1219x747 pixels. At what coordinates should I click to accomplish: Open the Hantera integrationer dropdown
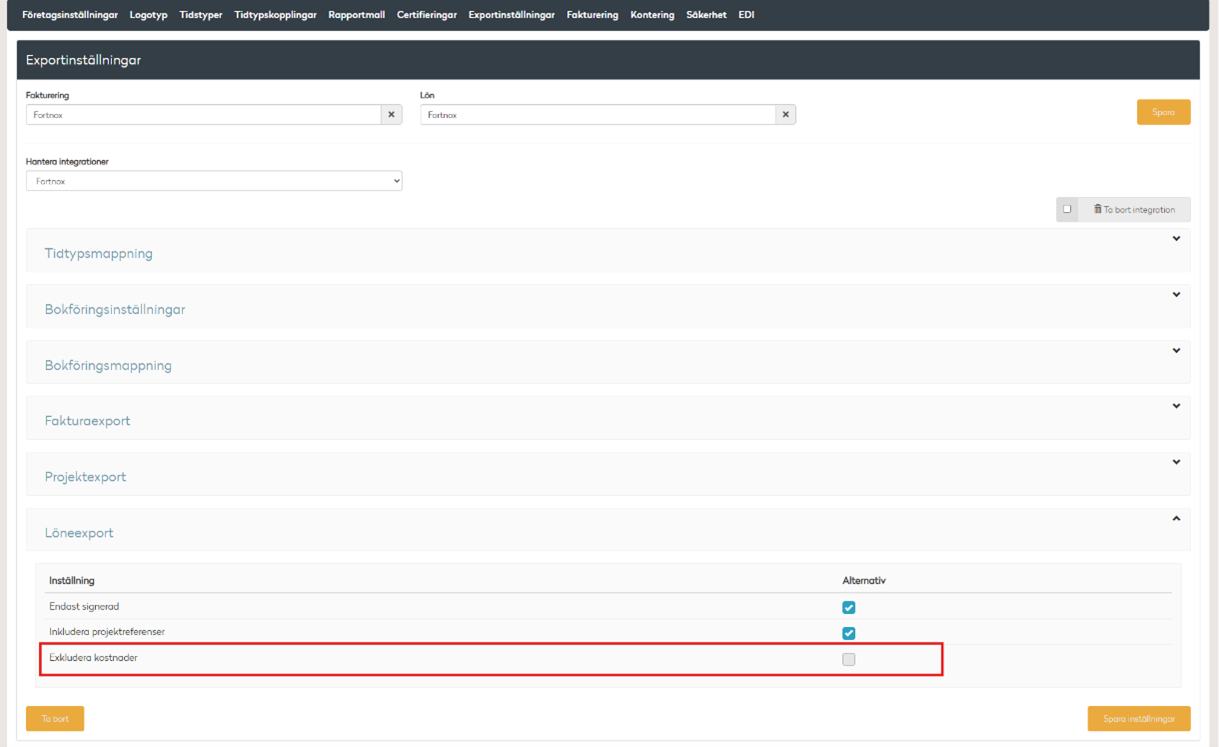pyautogui.click(x=214, y=181)
